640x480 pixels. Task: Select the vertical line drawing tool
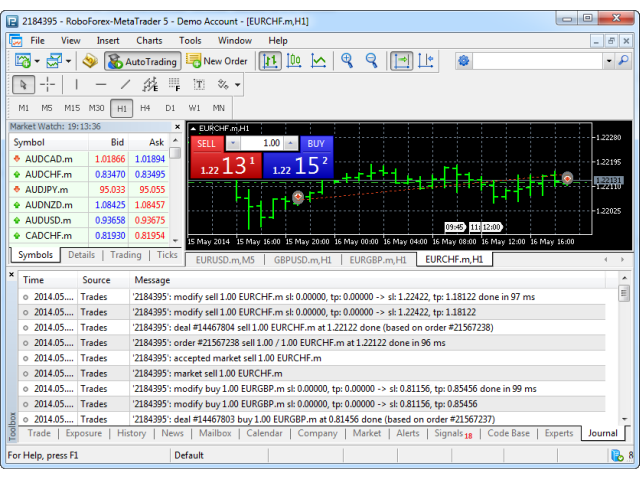click(x=76, y=85)
